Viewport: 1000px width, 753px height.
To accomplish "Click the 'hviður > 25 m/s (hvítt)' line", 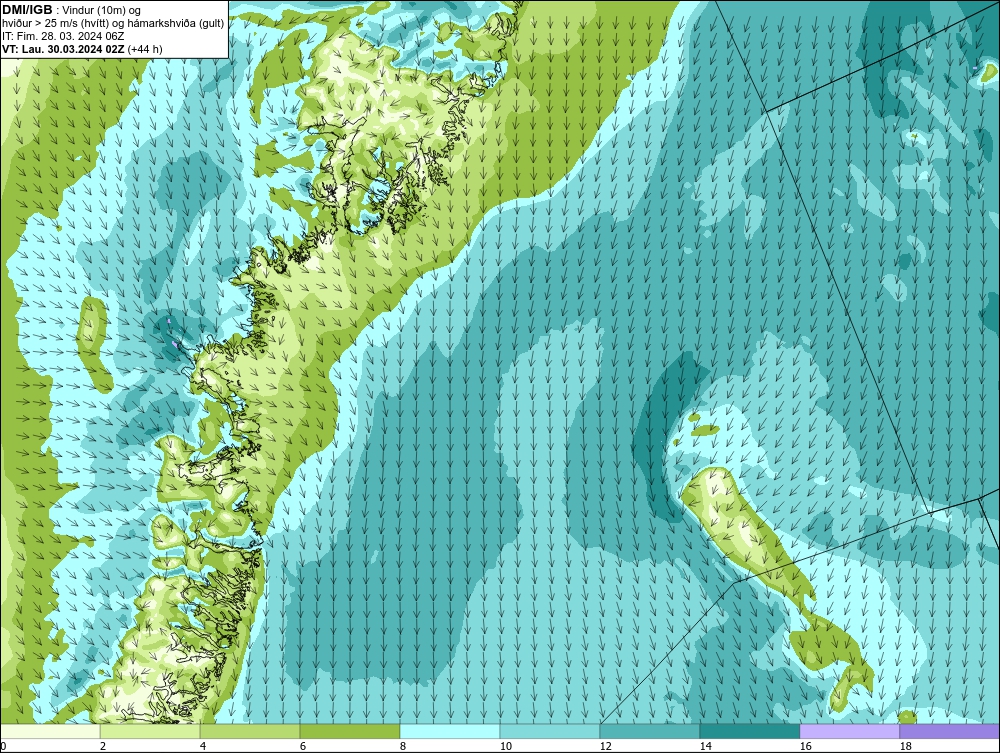I will pos(113,23).
